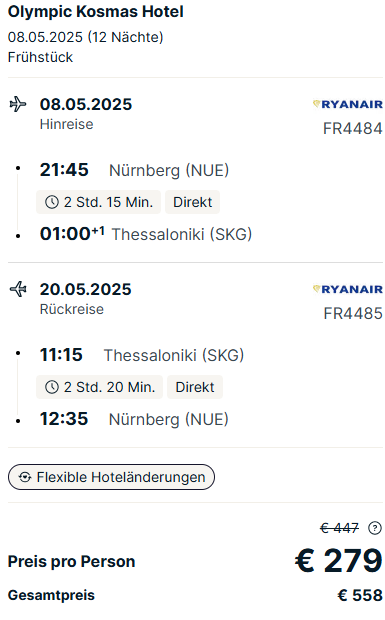385x620 pixels.
Task: Click the 01:00 +1 arrival time at Thessaloniki
Action: pyautogui.click(x=72, y=233)
